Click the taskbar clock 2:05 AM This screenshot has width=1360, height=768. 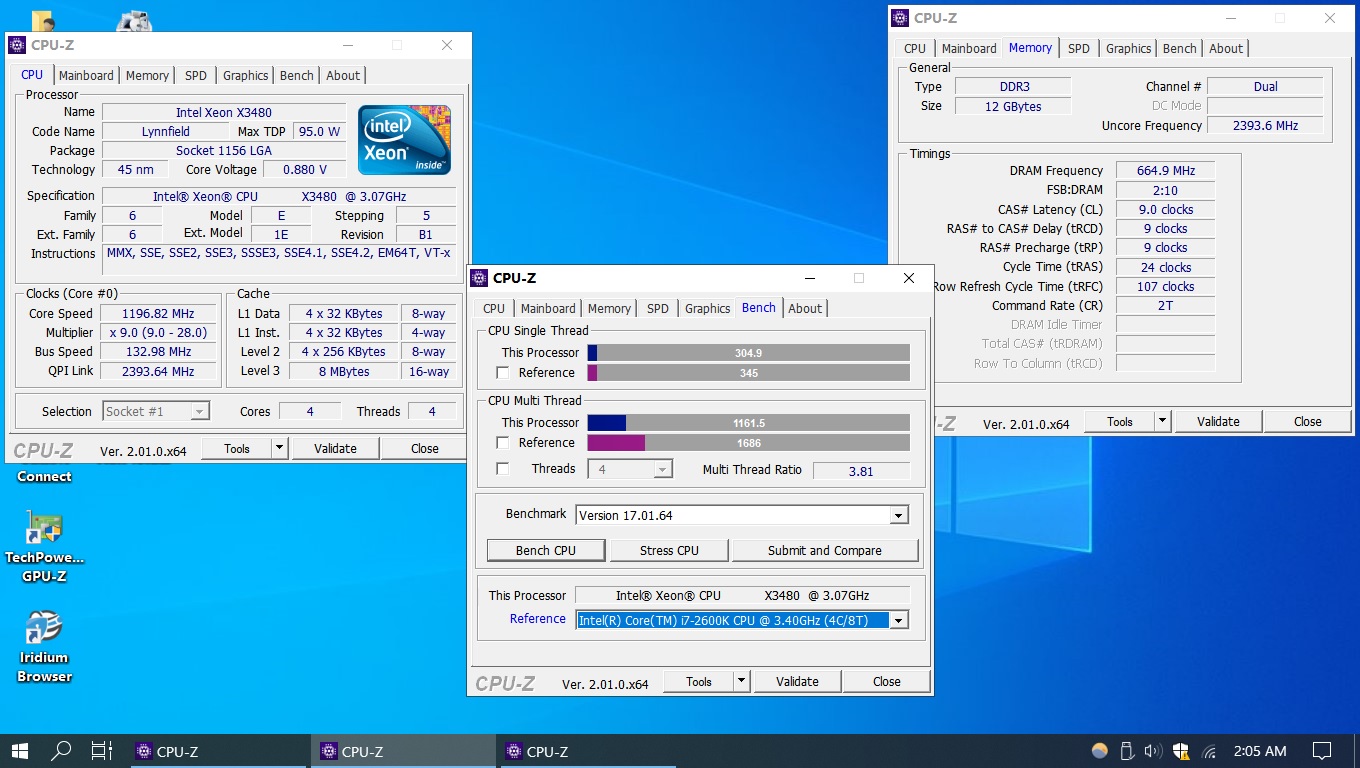pyautogui.click(x=1260, y=751)
